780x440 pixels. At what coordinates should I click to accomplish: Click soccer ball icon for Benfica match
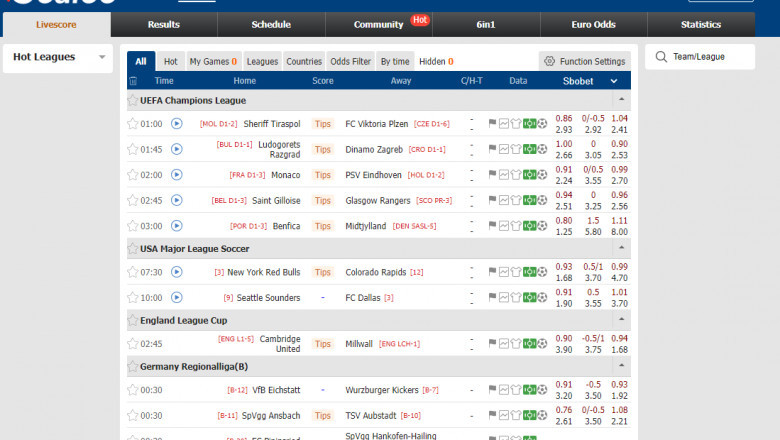pyautogui.click(x=542, y=226)
